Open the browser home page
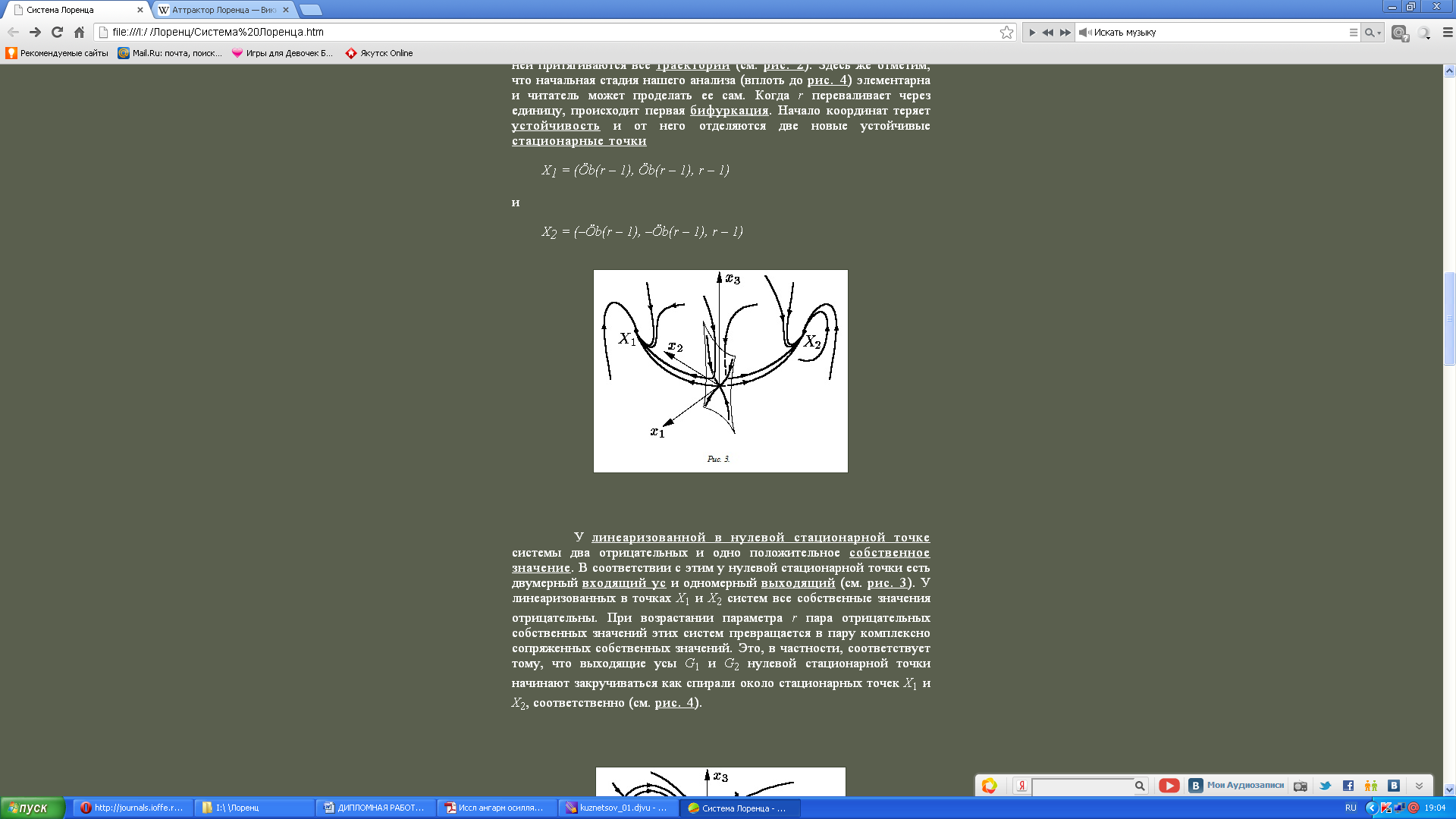1456x819 pixels. point(79,33)
